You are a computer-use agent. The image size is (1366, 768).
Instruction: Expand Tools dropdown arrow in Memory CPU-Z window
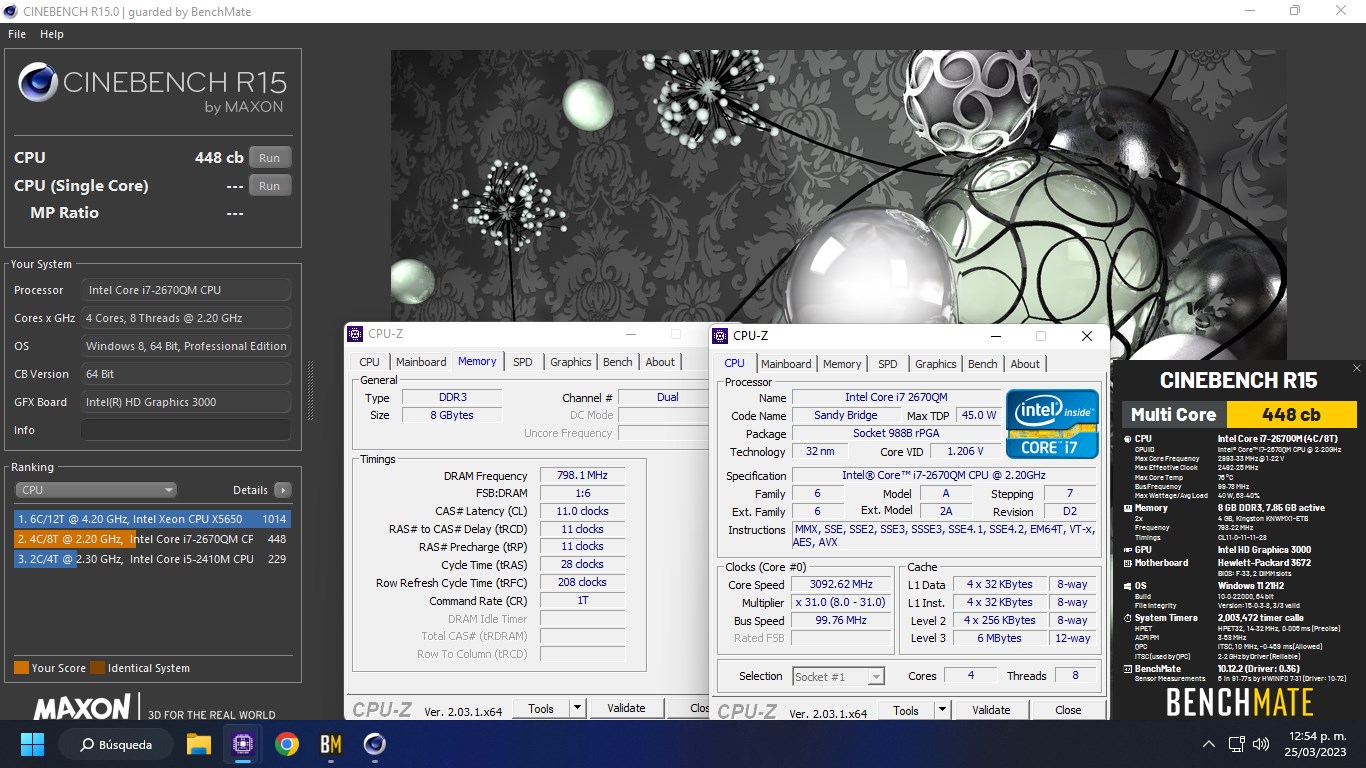tap(577, 708)
